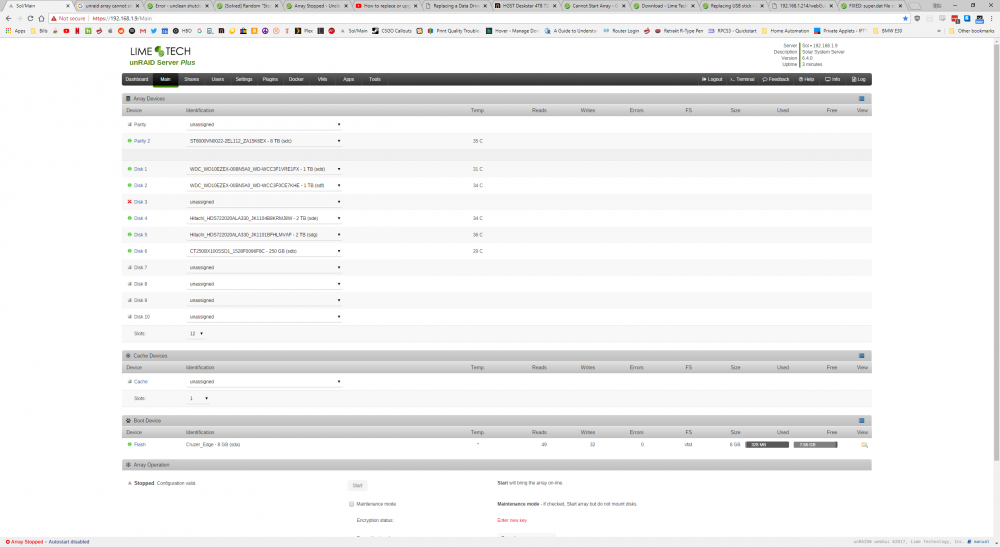
Task: Browse the Flash device folder icon
Action: click(864, 445)
